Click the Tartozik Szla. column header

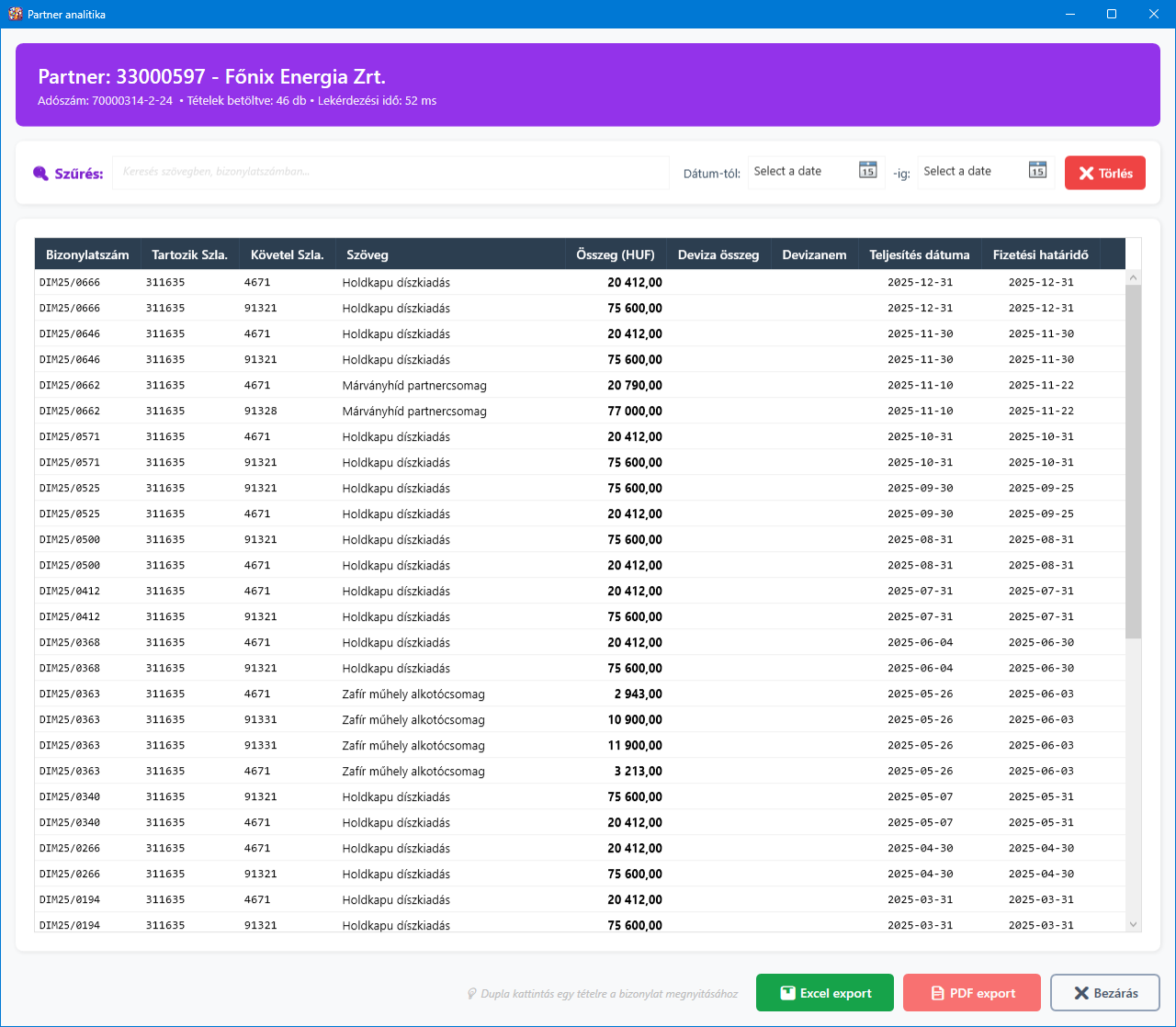[189, 254]
